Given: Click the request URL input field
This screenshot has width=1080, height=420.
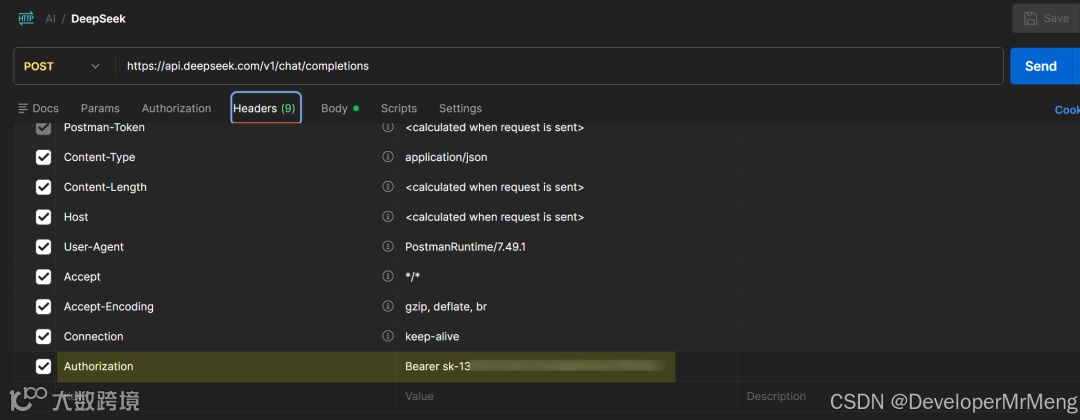Looking at the screenshot, I should click(560, 66).
